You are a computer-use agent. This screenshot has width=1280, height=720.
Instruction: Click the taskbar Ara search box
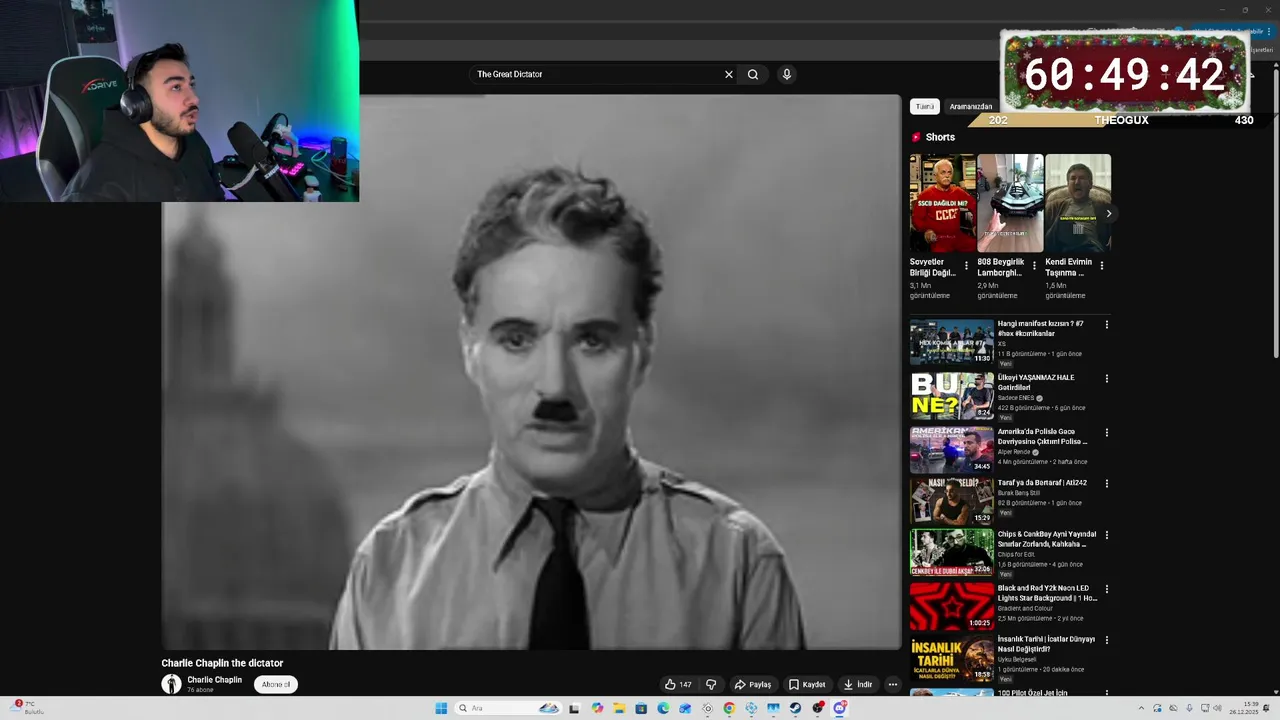pos(509,708)
